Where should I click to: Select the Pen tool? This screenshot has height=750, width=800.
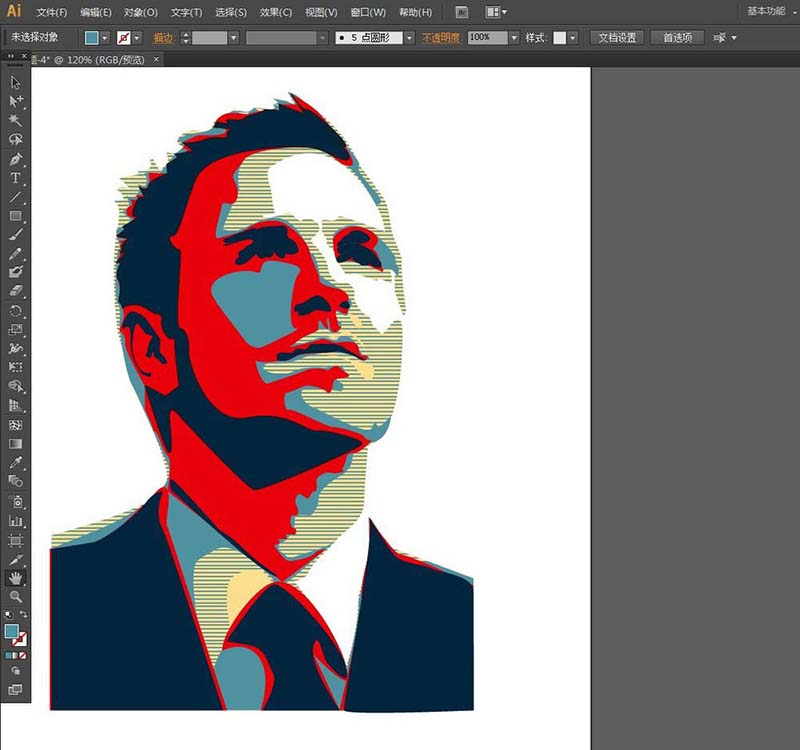15,159
